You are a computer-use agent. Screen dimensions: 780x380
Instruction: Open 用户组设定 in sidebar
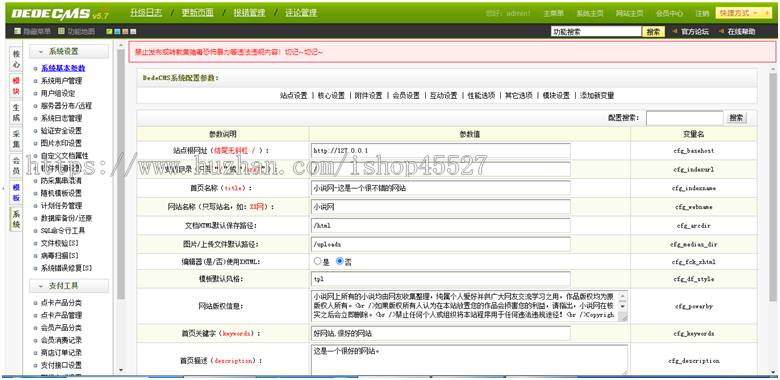tap(58, 93)
